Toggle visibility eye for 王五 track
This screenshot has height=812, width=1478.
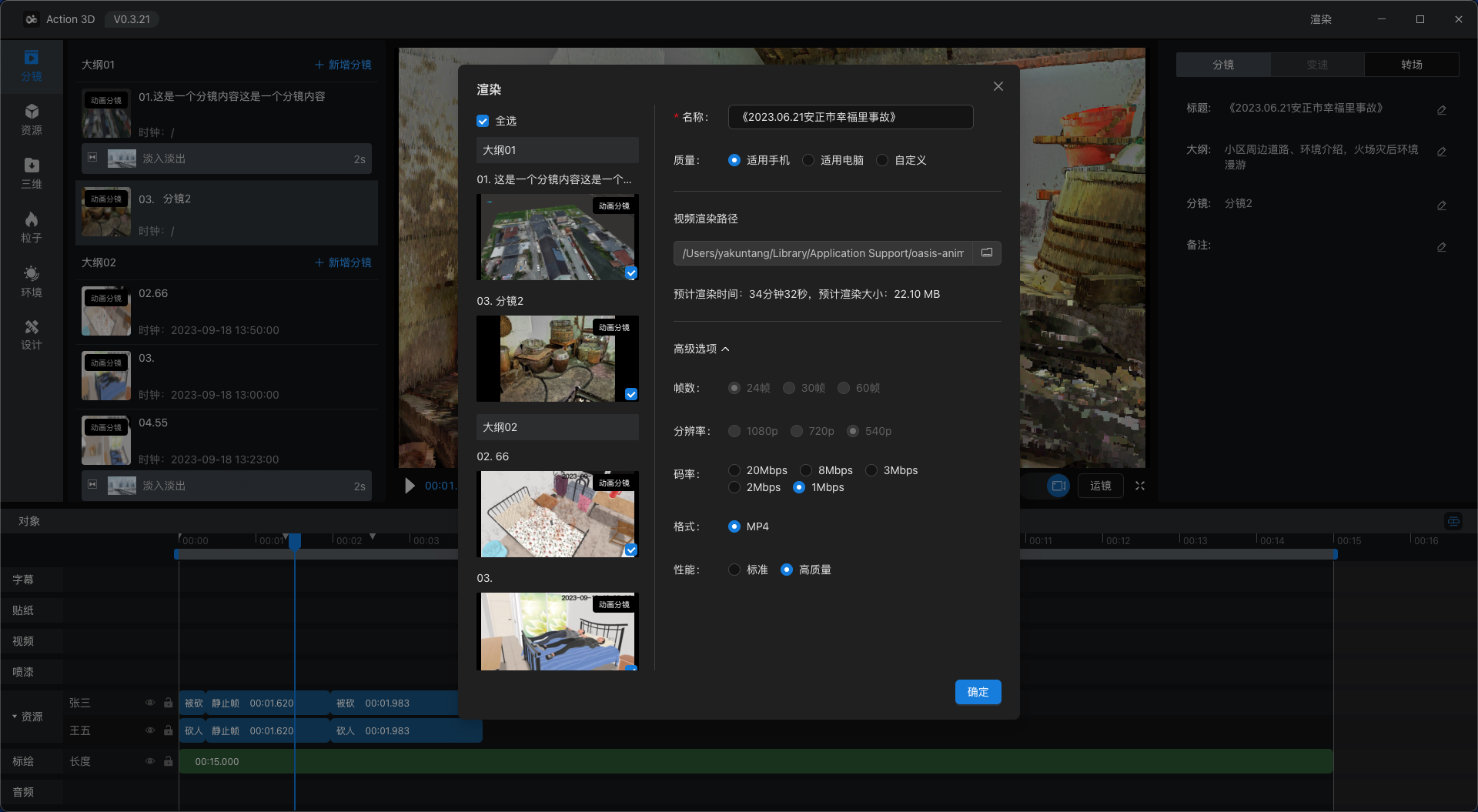(x=150, y=730)
